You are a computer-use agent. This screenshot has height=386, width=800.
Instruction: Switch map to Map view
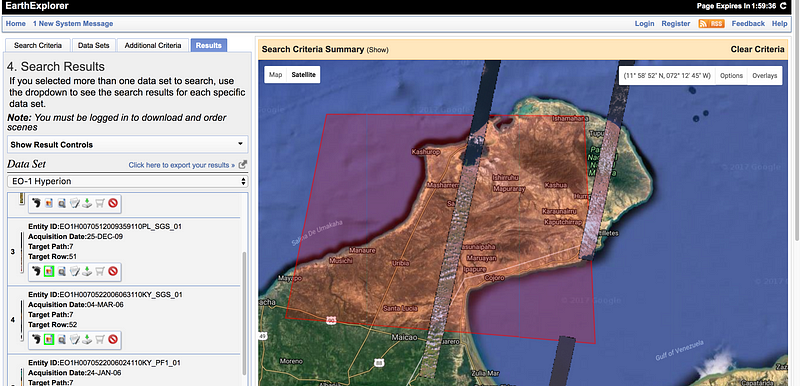tap(276, 74)
